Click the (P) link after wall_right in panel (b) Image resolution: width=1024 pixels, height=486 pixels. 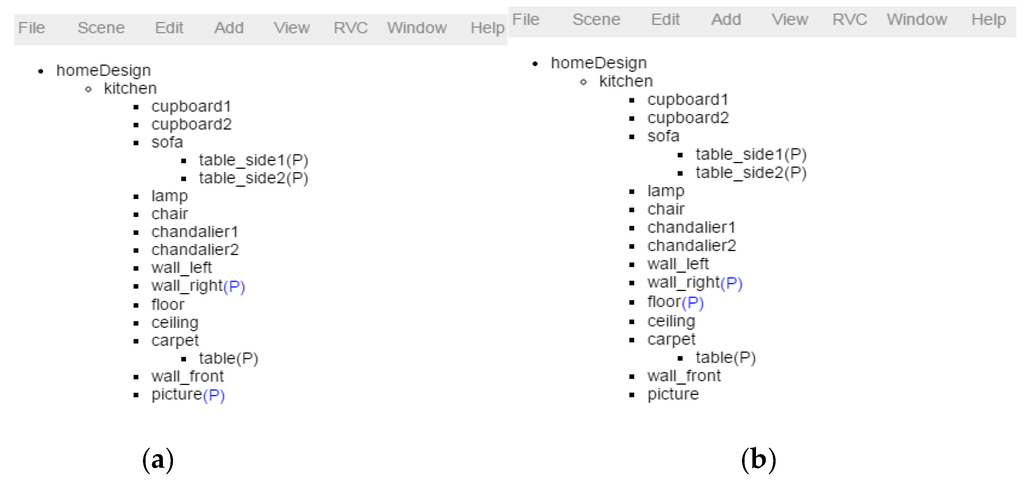click(x=731, y=283)
